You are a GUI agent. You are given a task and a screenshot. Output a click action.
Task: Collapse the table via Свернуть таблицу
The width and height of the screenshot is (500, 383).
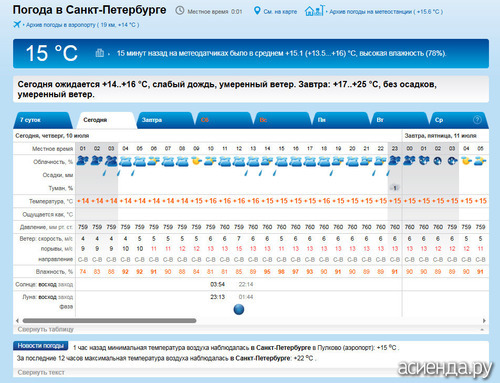click(46, 329)
